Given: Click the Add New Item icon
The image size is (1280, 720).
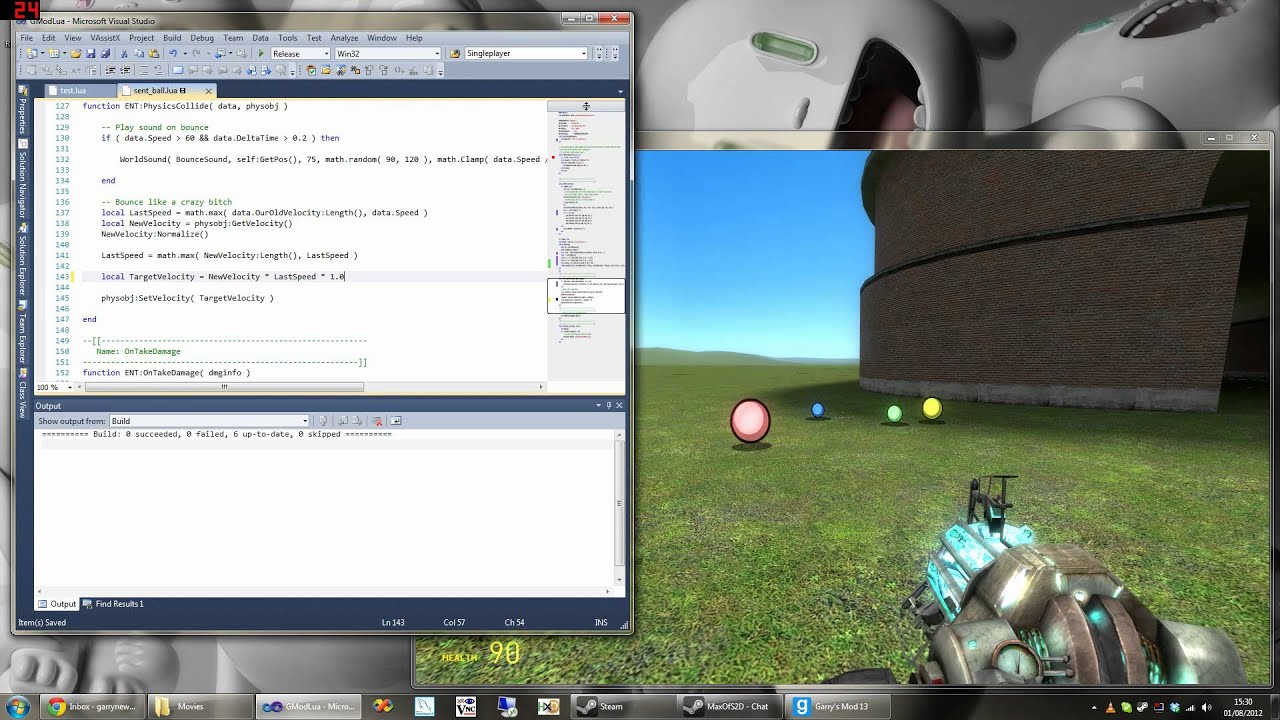Looking at the screenshot, I should (54, 53).
